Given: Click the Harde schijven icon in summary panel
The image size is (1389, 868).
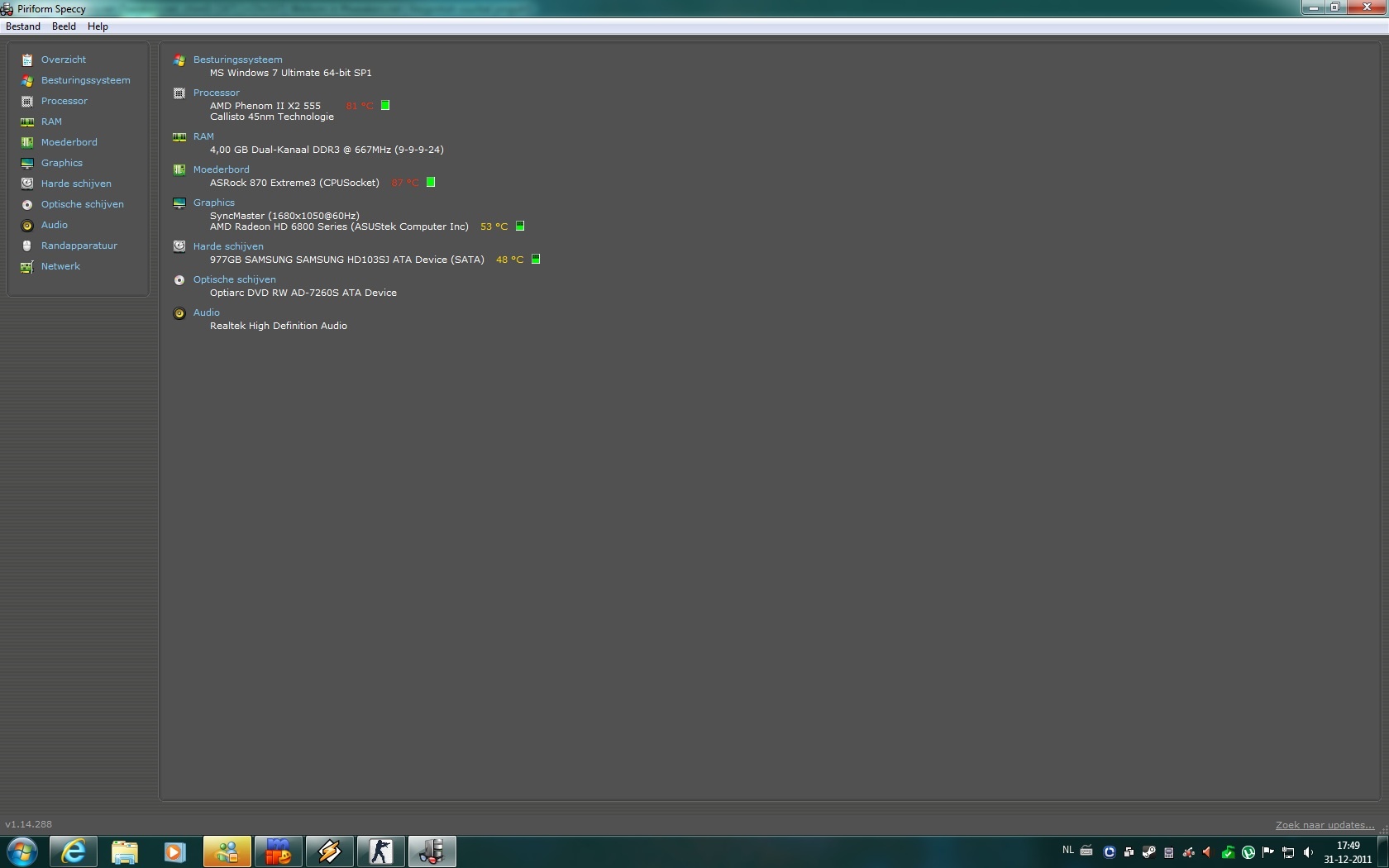Looking at the screenshot, I should (179, 246).
